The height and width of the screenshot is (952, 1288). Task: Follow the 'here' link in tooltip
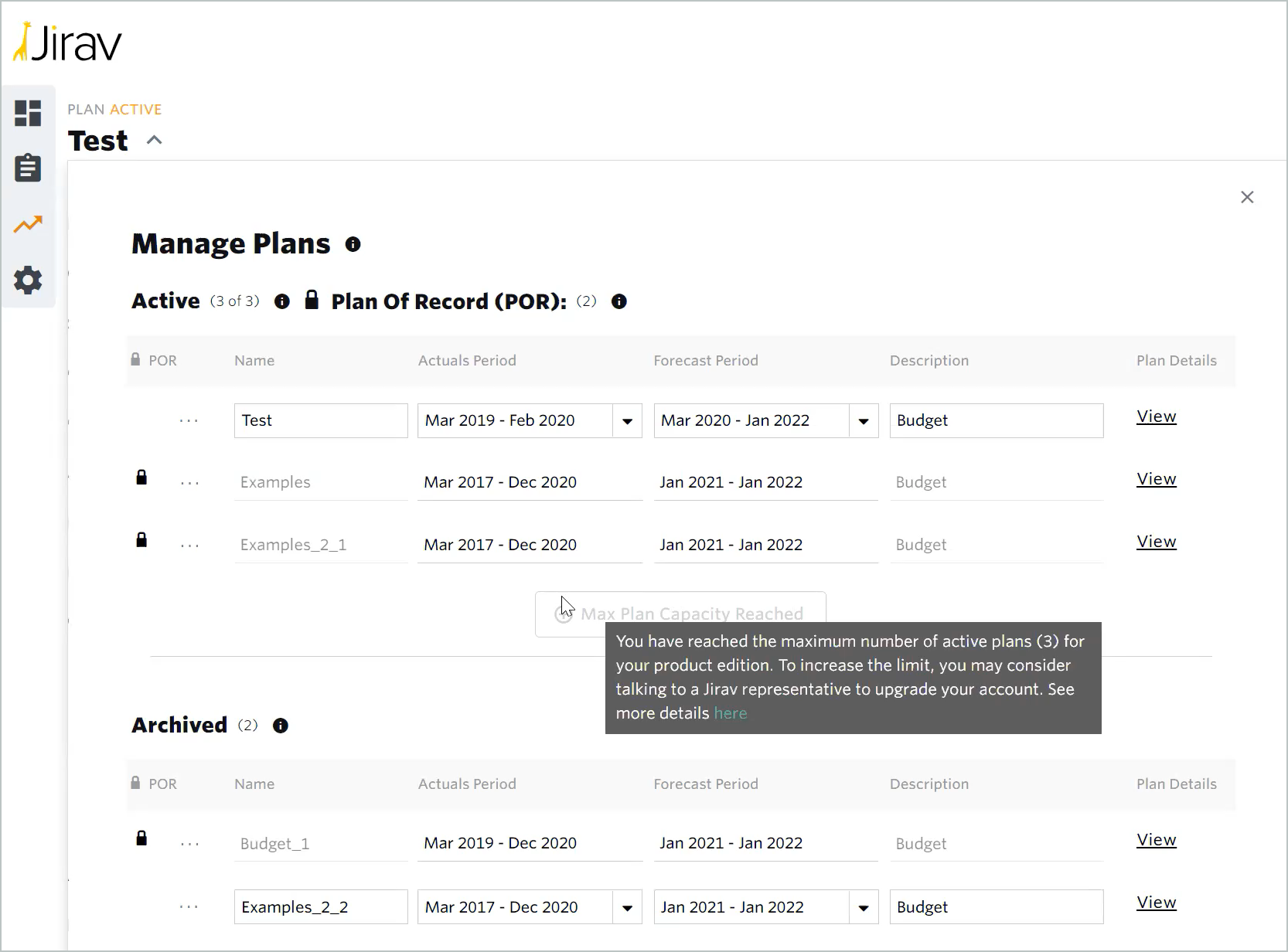pos(731,713)
